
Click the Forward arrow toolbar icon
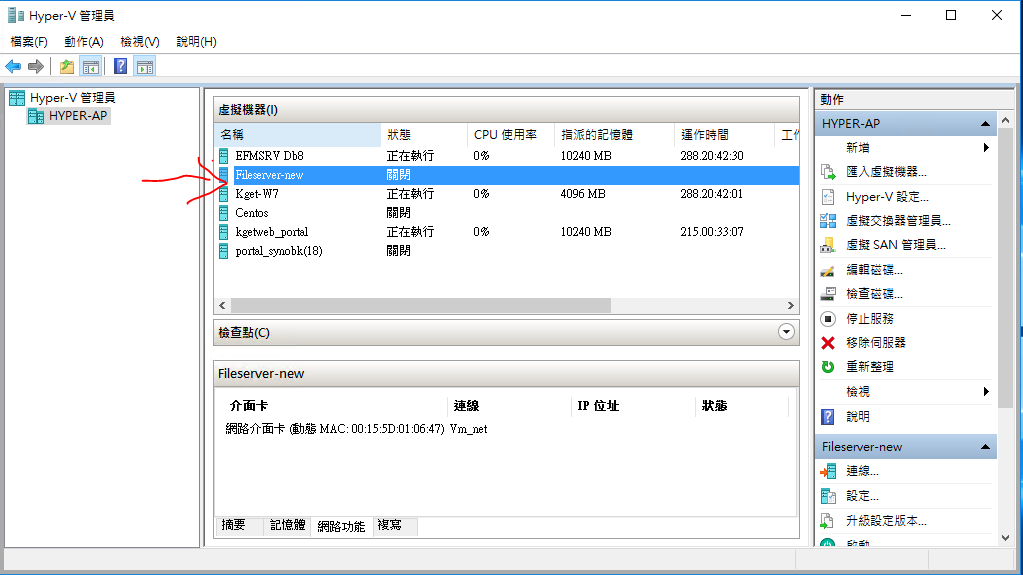[36, 66]
